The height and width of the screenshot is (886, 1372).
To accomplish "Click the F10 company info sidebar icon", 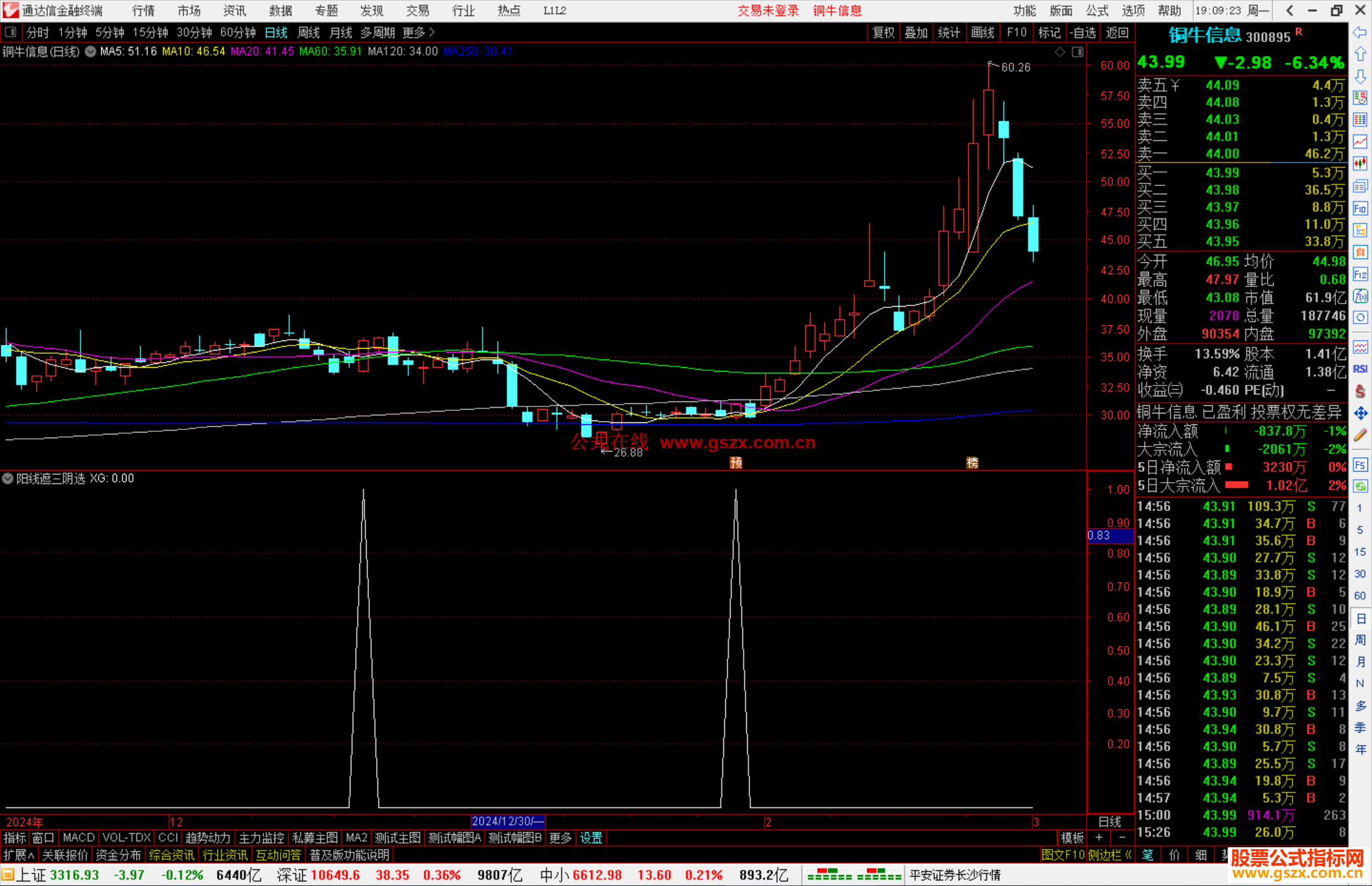I will pyautogui.click(x=1360, y=208).
